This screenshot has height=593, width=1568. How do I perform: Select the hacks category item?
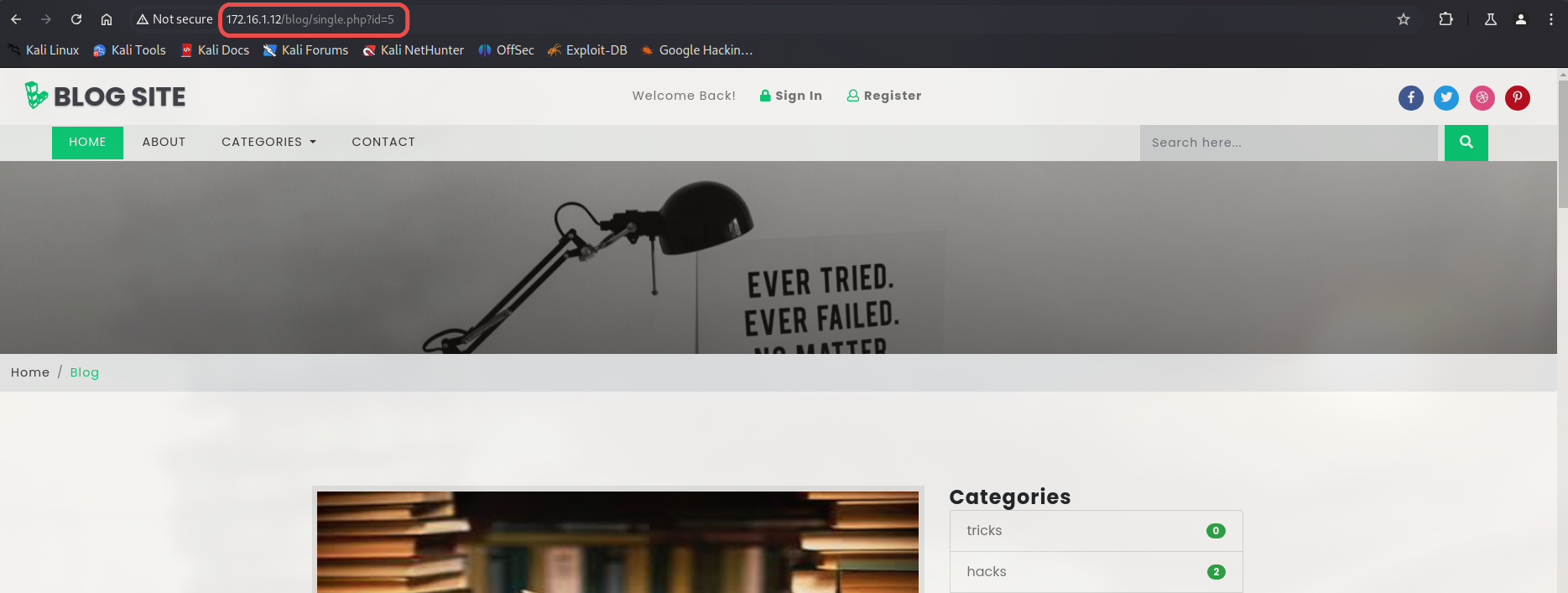click(987, 571)
